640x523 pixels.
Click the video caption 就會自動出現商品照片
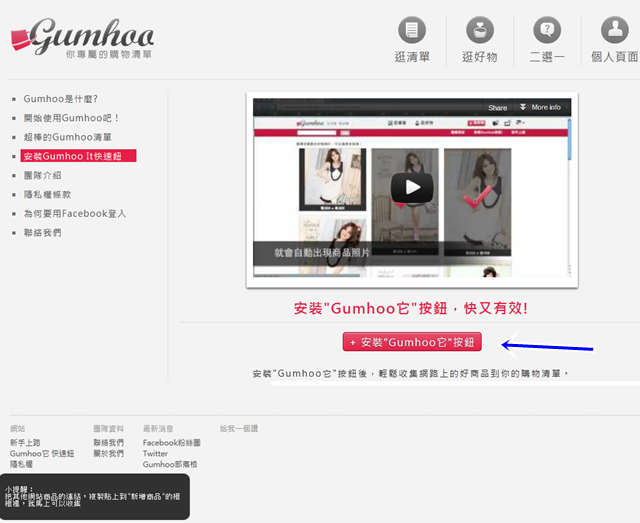322,253
